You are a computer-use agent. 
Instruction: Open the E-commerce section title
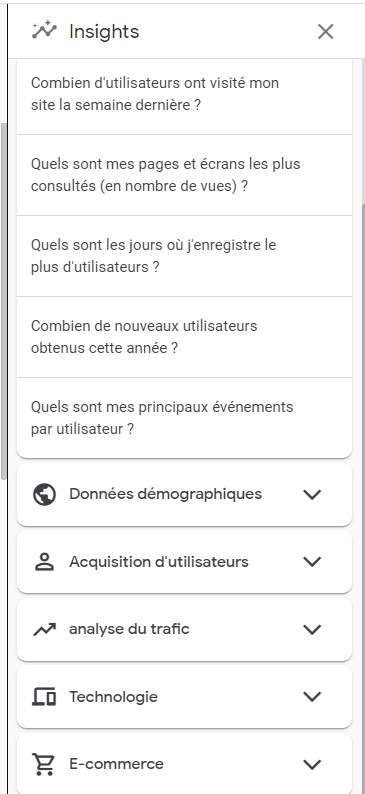click(116, 764)
